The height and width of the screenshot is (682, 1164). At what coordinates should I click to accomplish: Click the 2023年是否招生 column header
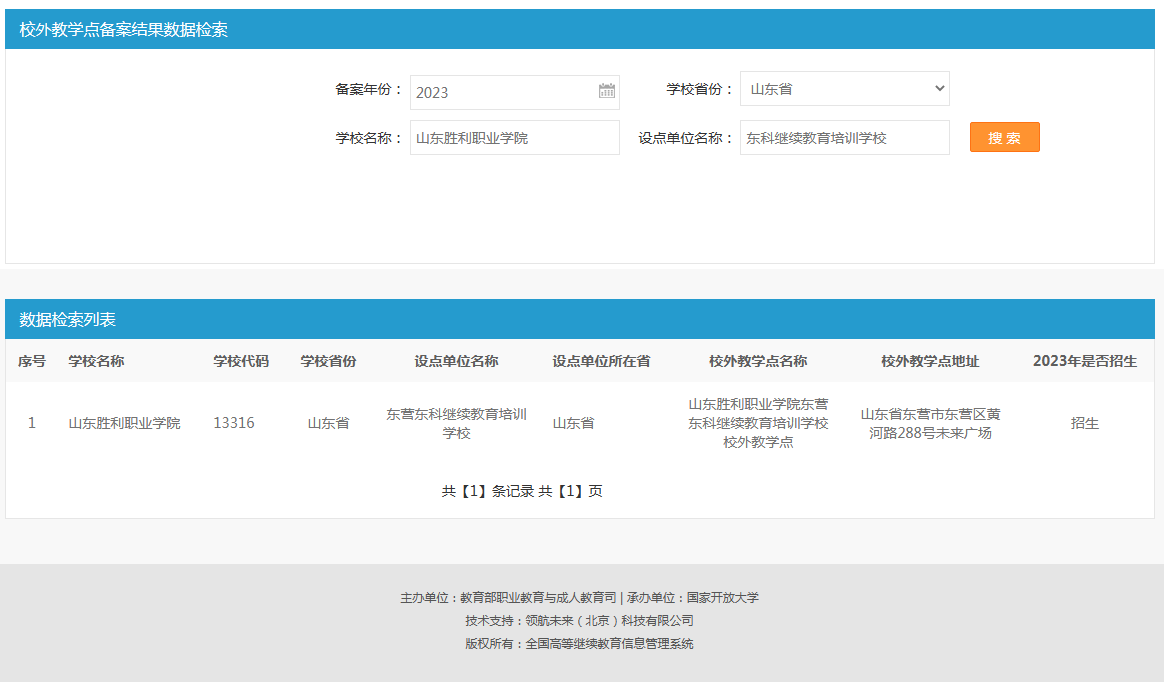point(1085,361)
